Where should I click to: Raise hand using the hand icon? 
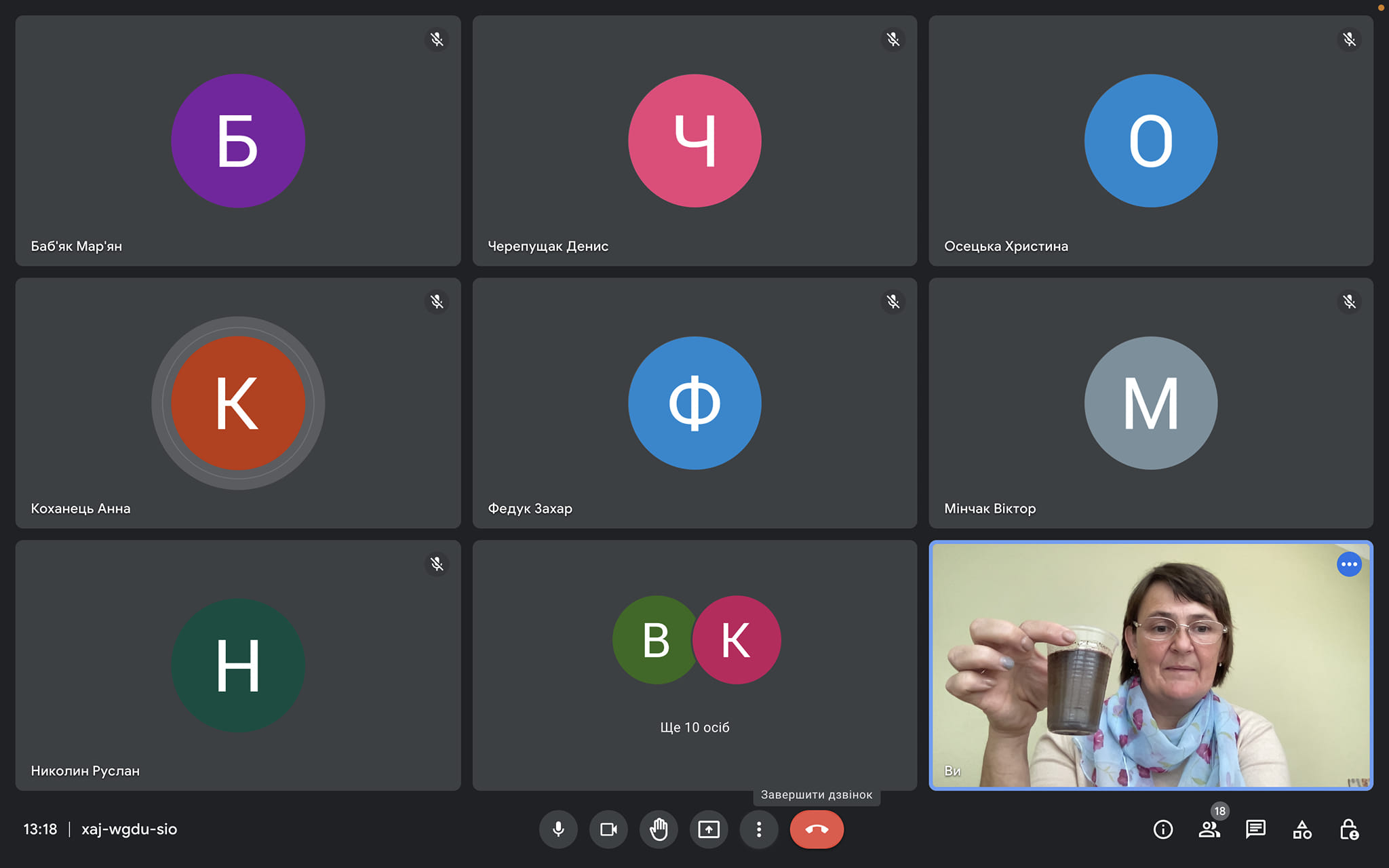click(659, 829)
